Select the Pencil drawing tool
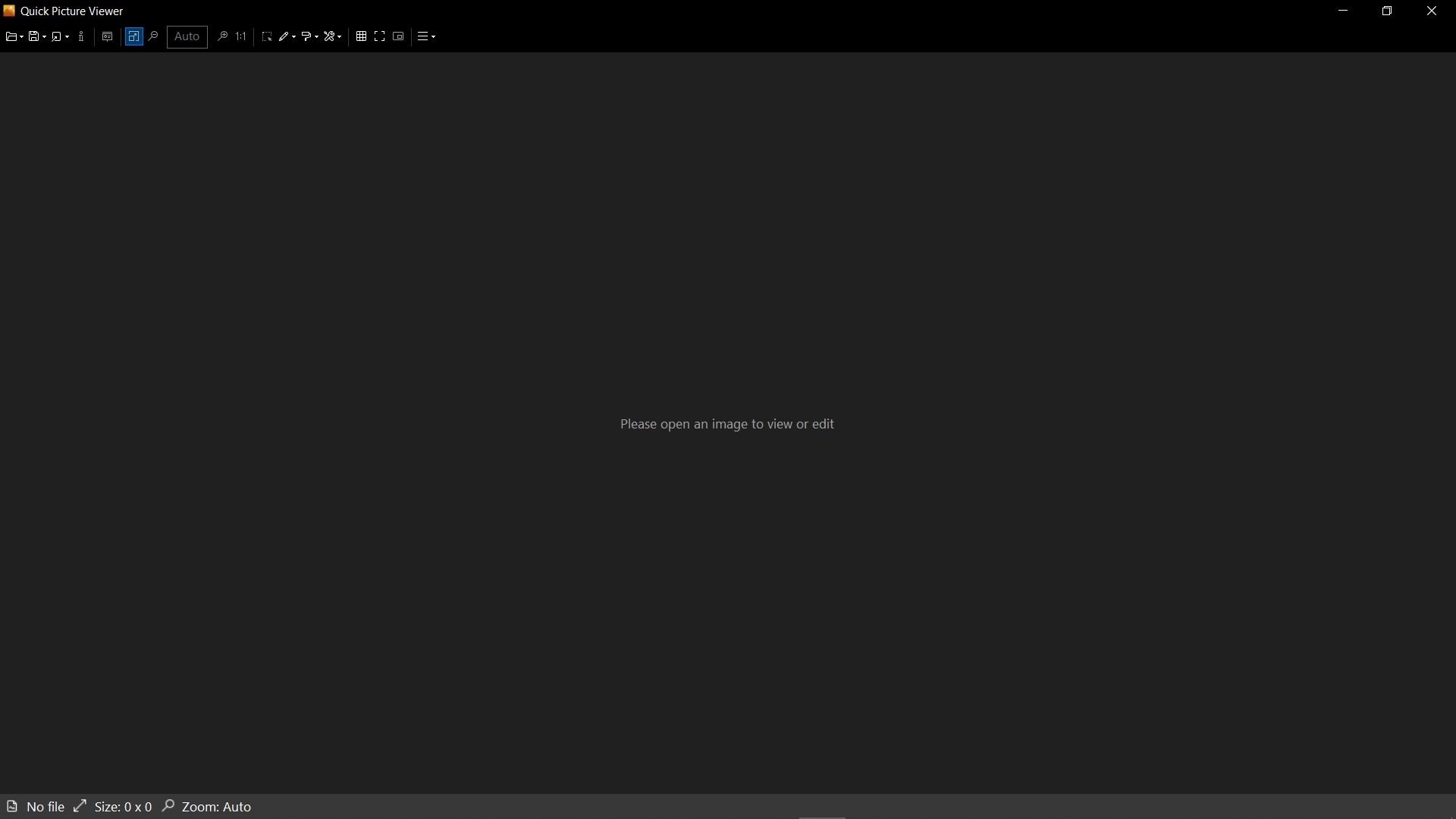The height and width of the screenshot is (819, 1456). point(284,36)
